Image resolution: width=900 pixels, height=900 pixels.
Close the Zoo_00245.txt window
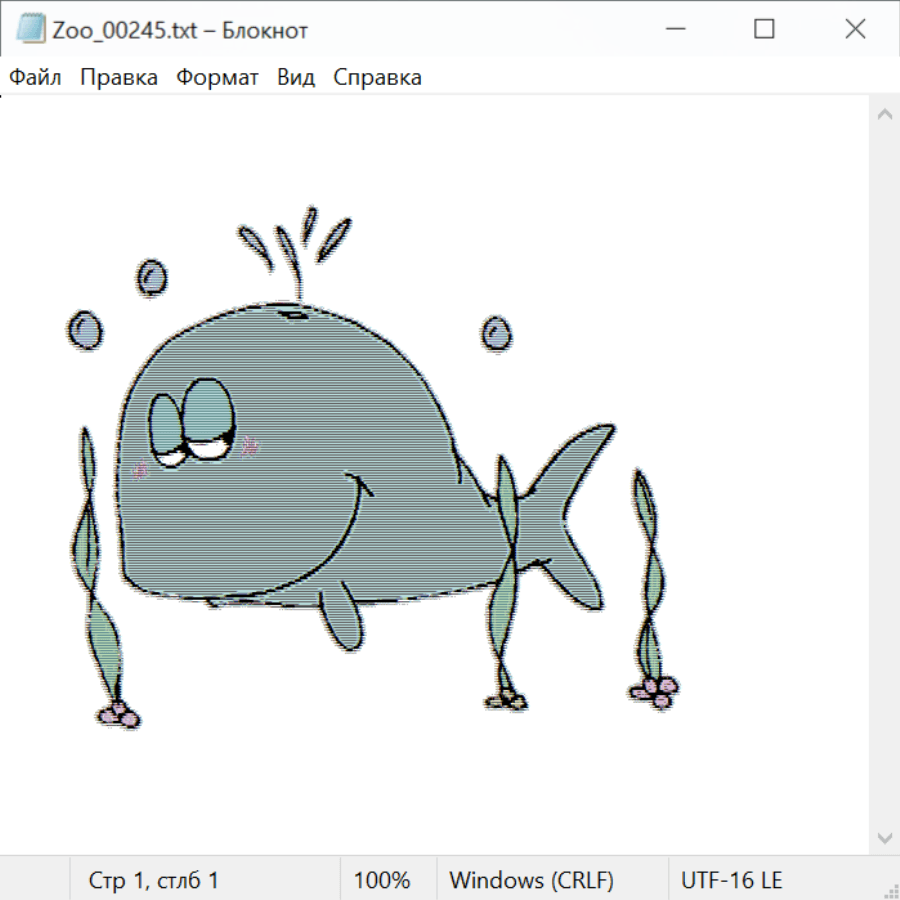pyautogui.click(x=855, y=30)
